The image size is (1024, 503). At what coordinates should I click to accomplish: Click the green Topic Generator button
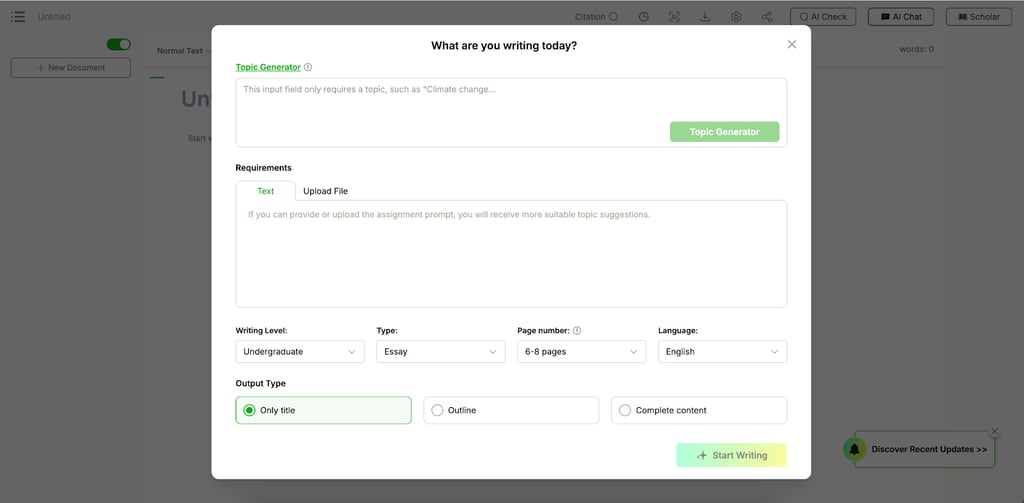(x=724, y=132)
